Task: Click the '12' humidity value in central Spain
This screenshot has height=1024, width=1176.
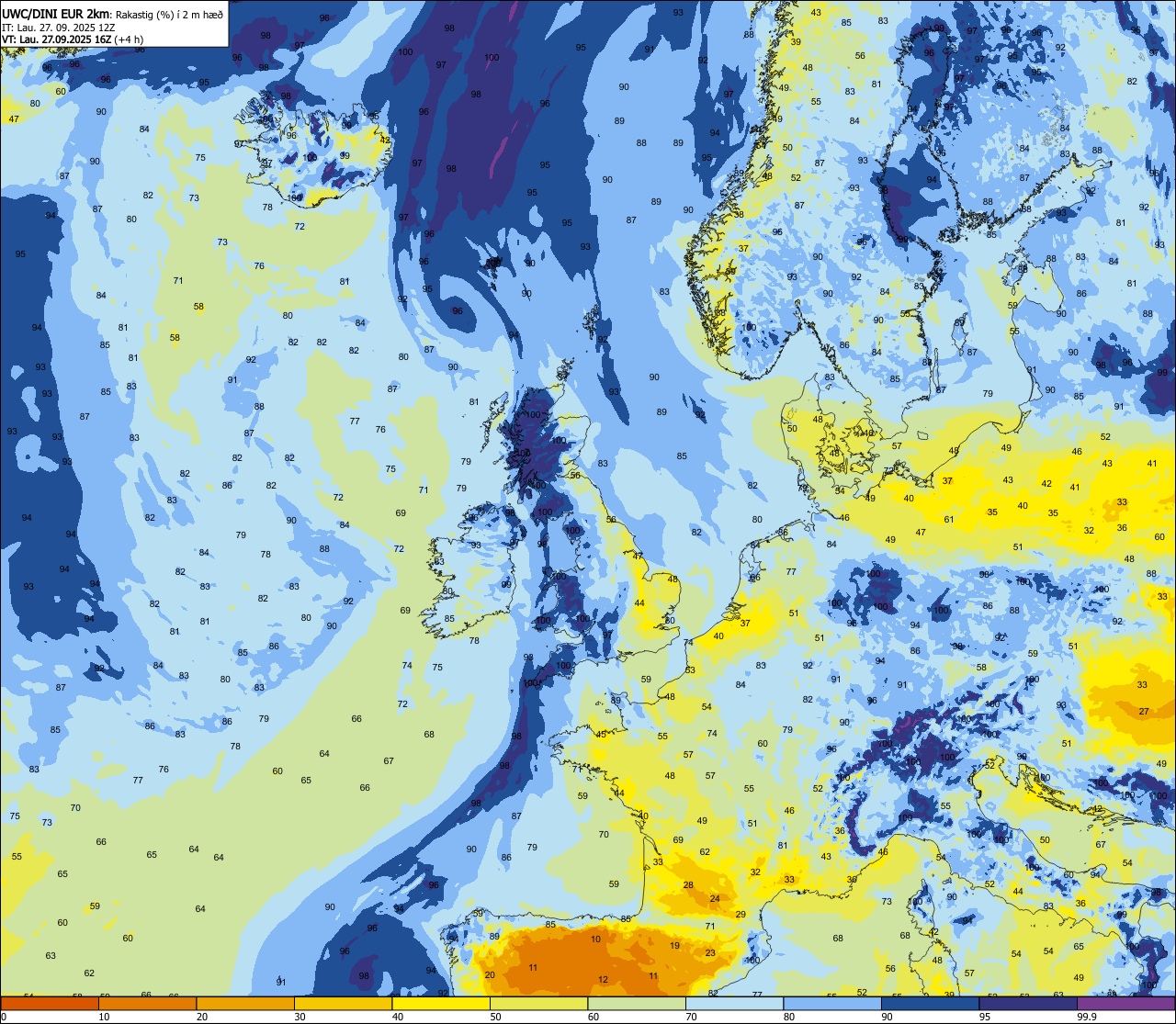Action: coord(603,980)
